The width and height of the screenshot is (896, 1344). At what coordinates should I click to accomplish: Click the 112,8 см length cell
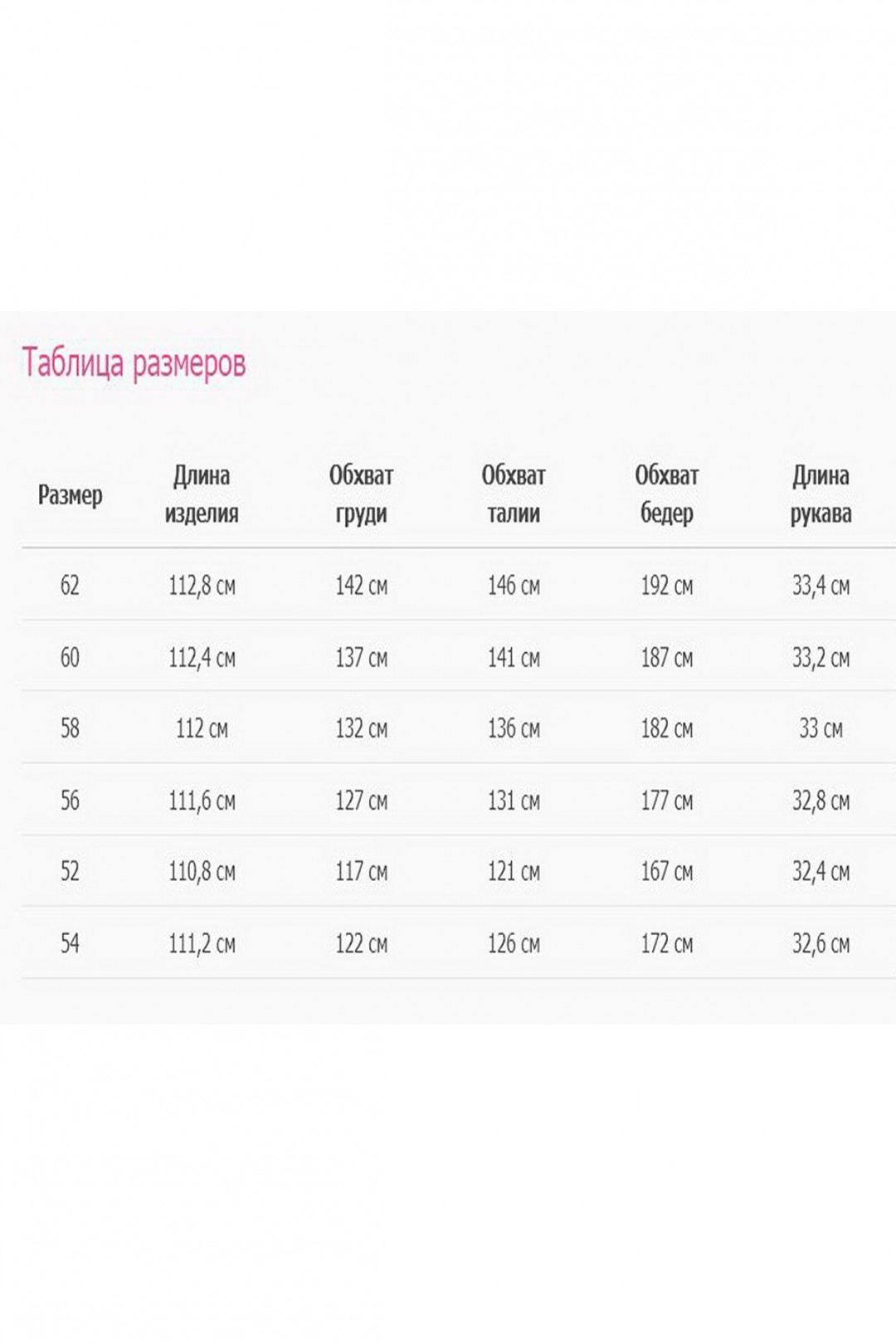202,586
